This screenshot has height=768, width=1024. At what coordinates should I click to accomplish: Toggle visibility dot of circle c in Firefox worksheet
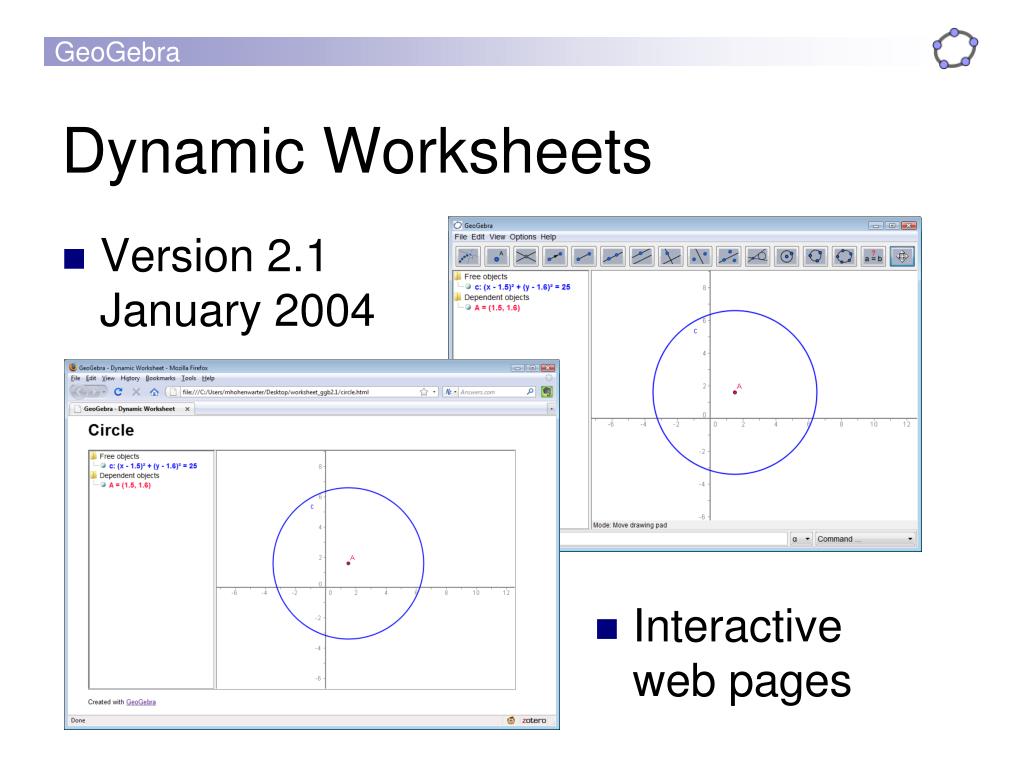tap(103, 466)
